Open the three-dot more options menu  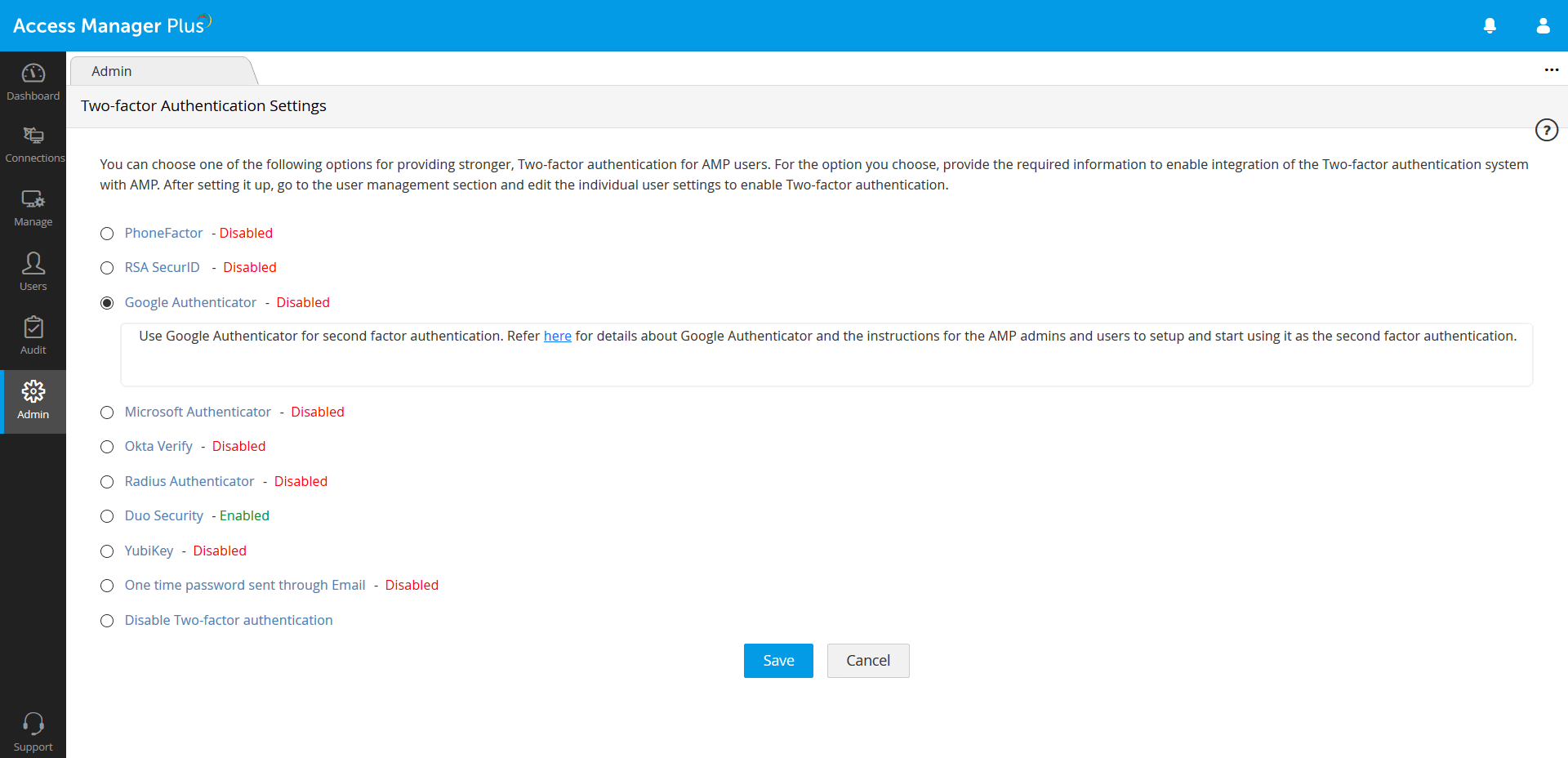(x=1552, y=70)
